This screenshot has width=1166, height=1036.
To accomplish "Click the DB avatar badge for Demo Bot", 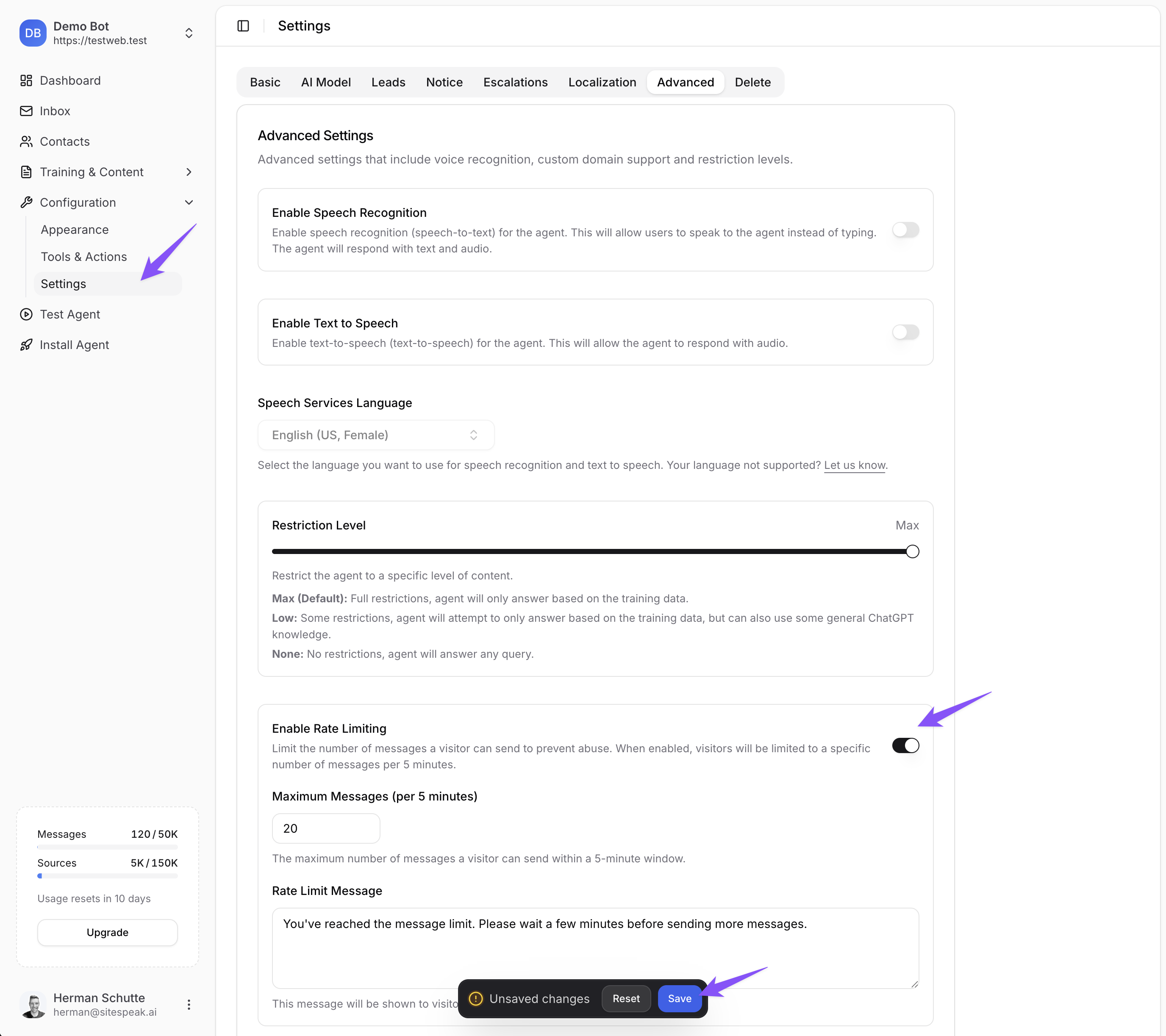I will pyautogui.click(x=33, y=33).
